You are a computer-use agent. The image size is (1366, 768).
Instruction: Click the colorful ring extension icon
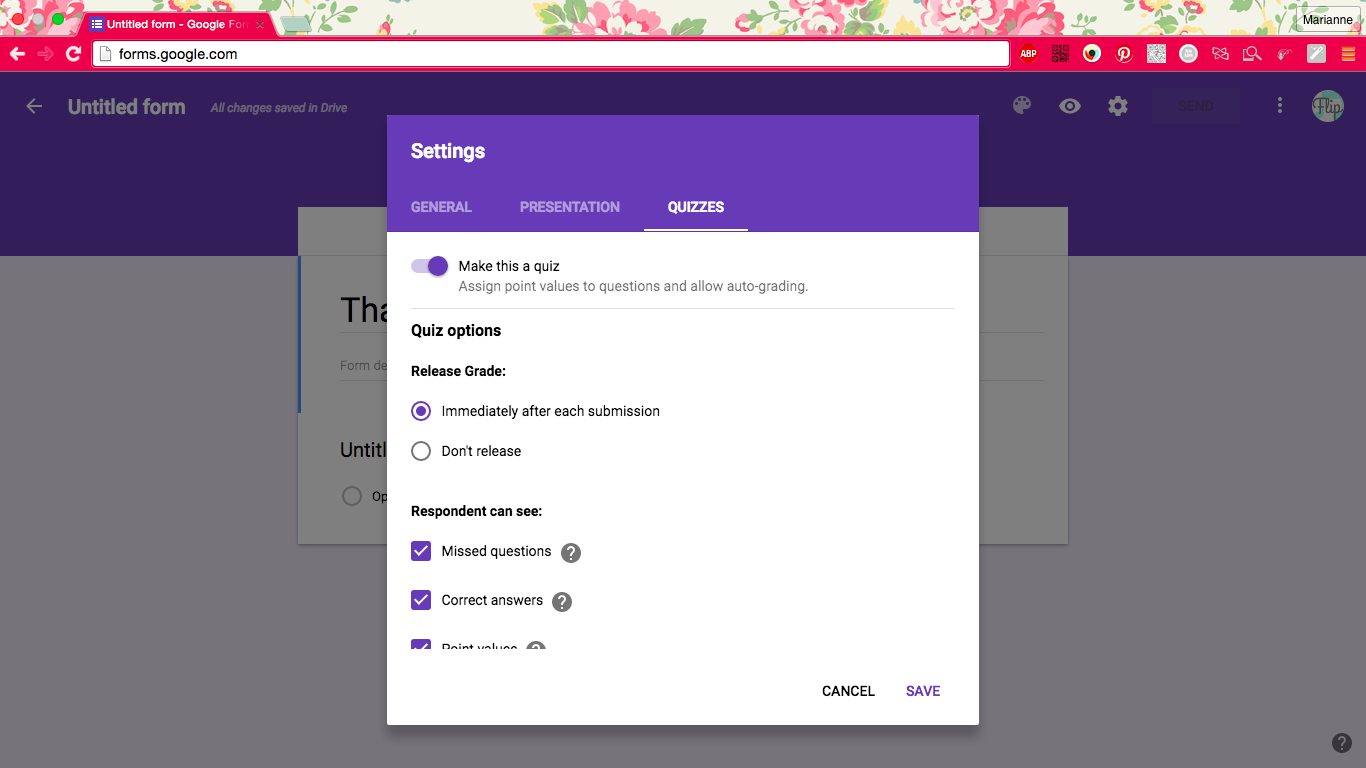click(x=1092, y=54)
